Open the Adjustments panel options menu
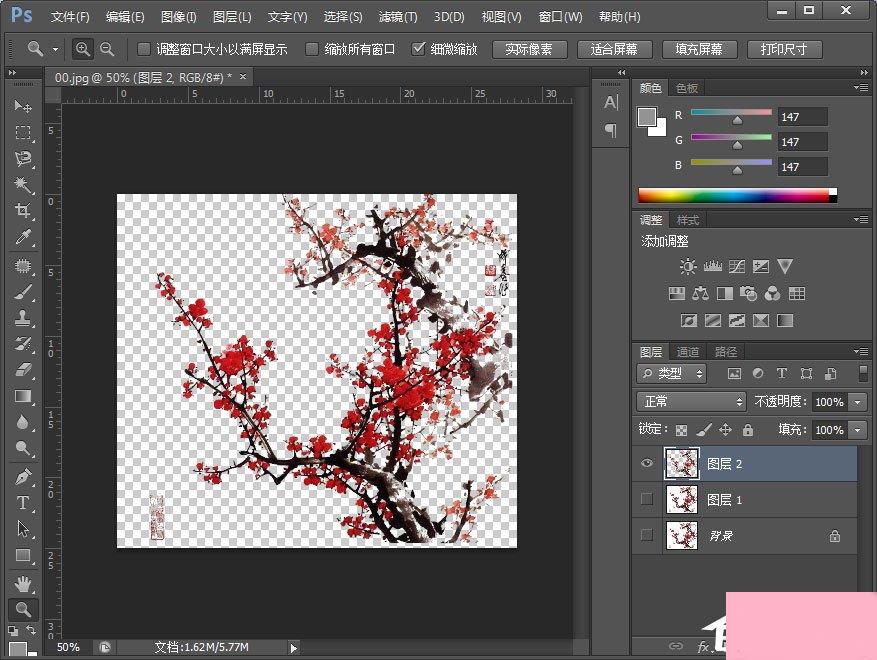 [x=861, y=220]
